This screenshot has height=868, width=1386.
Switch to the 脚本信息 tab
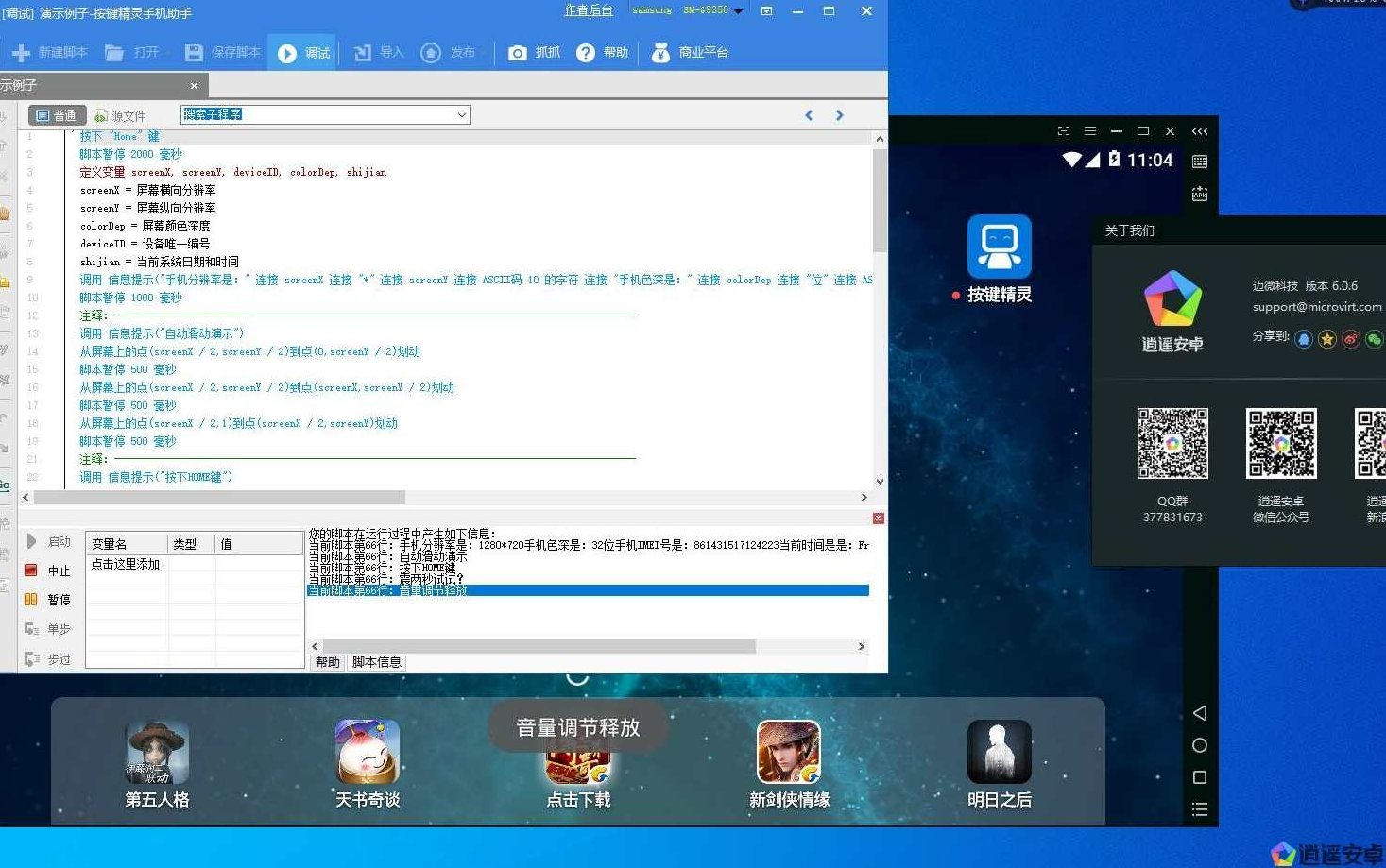[375, 661]
